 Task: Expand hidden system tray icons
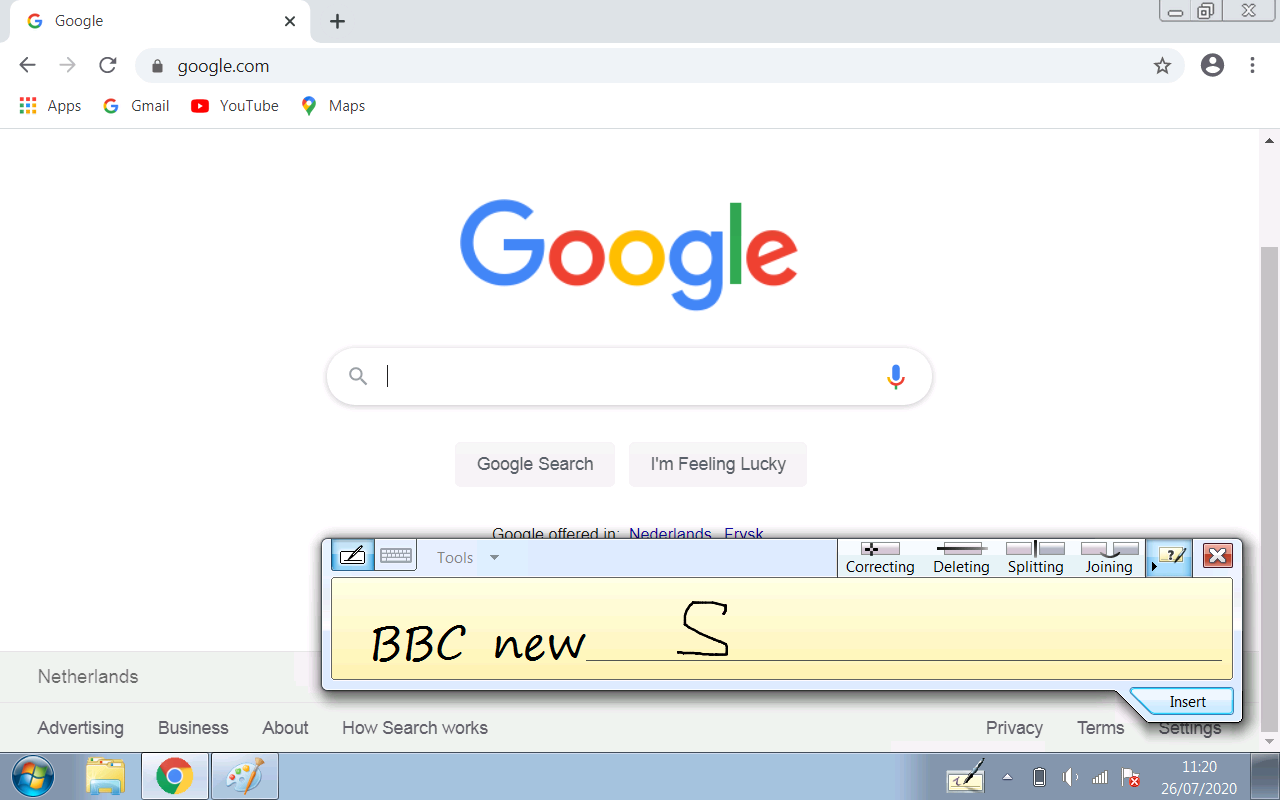point(1007,776)
